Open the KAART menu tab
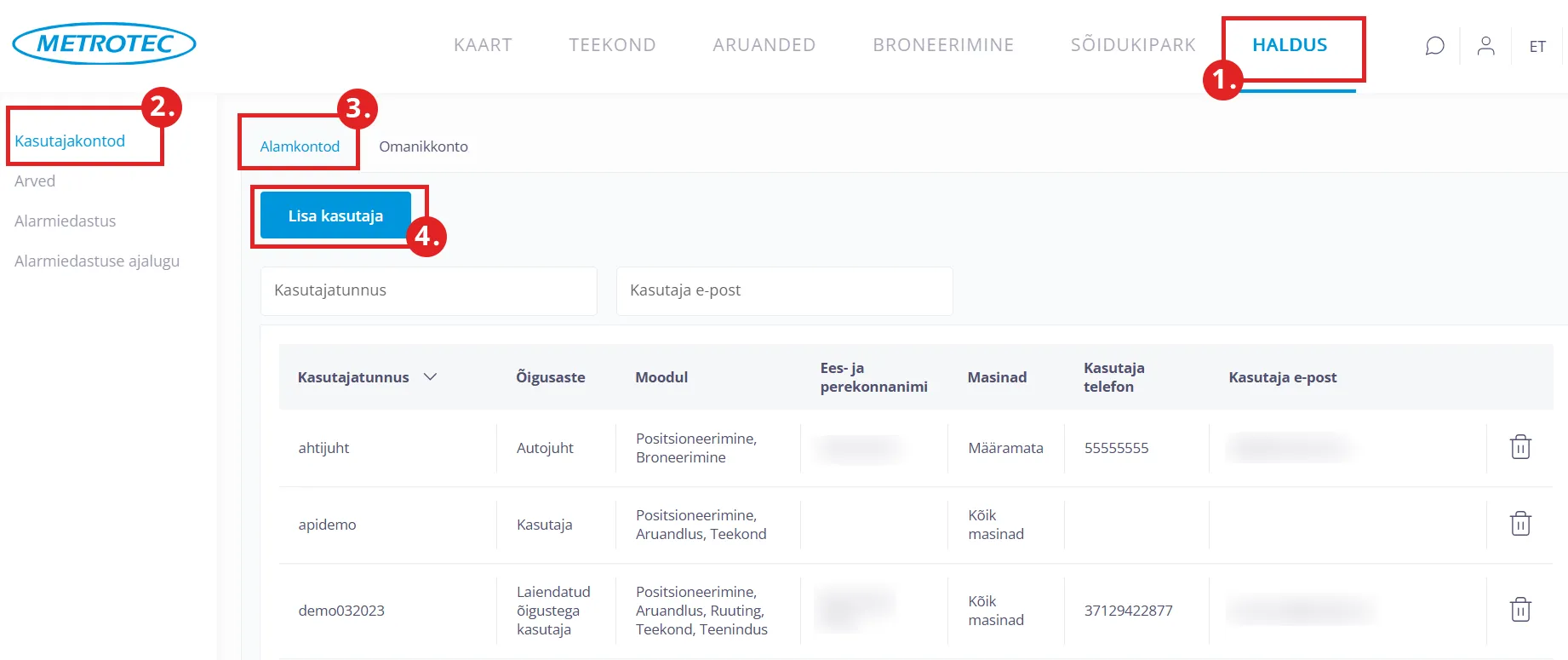 coord(483,45)
